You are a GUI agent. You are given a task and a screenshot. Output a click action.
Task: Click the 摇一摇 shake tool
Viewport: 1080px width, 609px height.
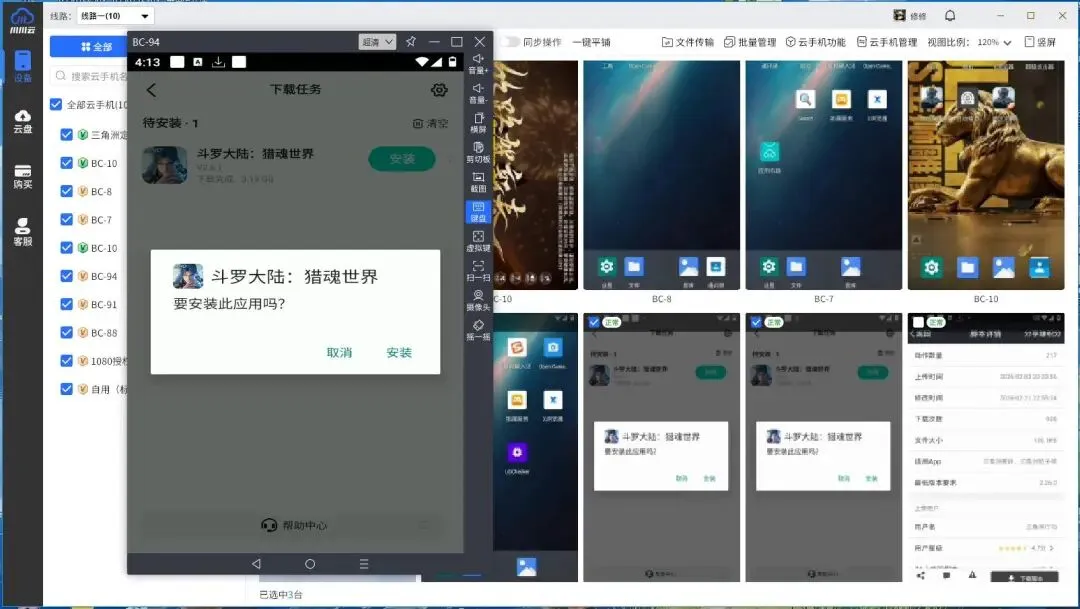point(478,330)
